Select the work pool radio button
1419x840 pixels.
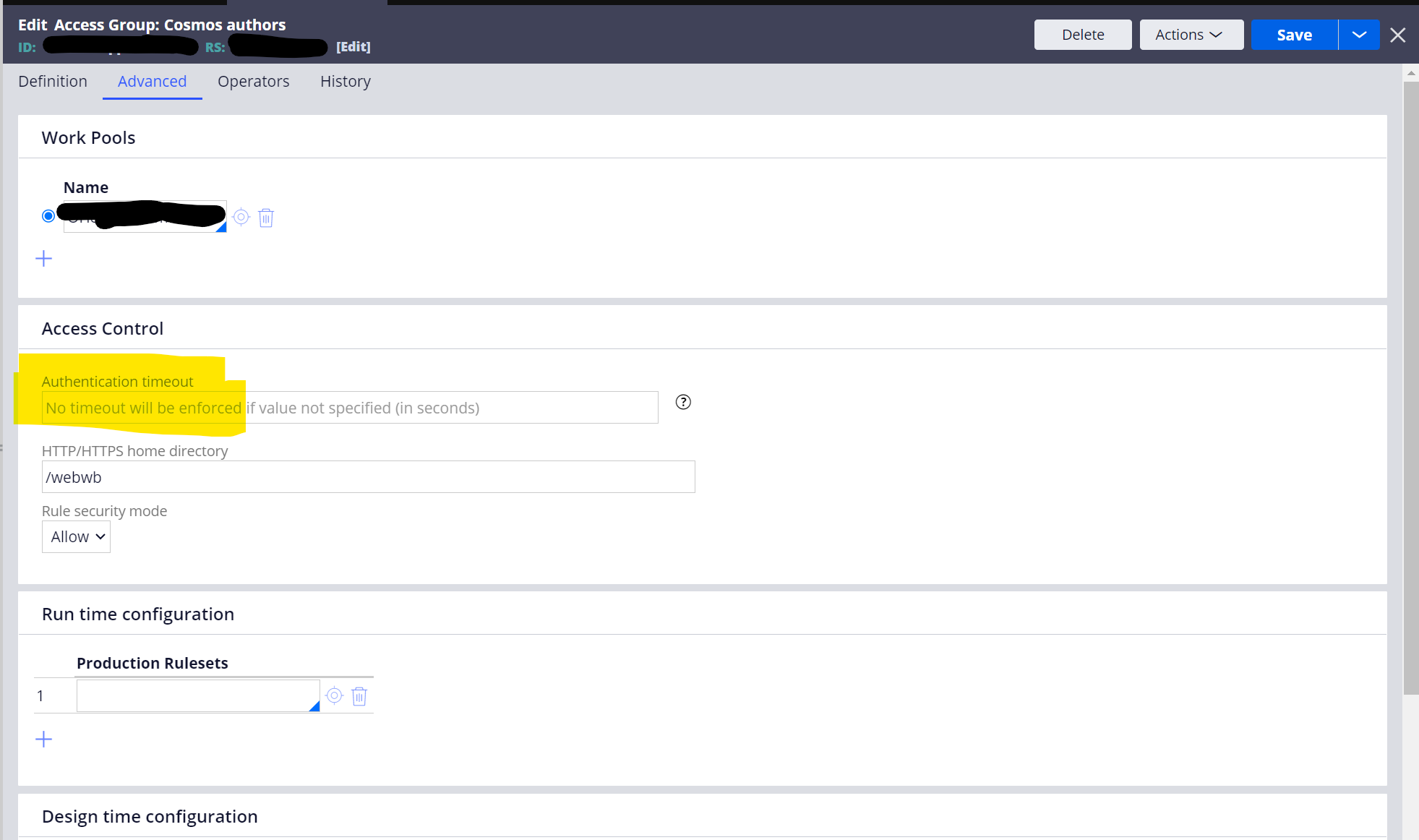pos(48,216)
